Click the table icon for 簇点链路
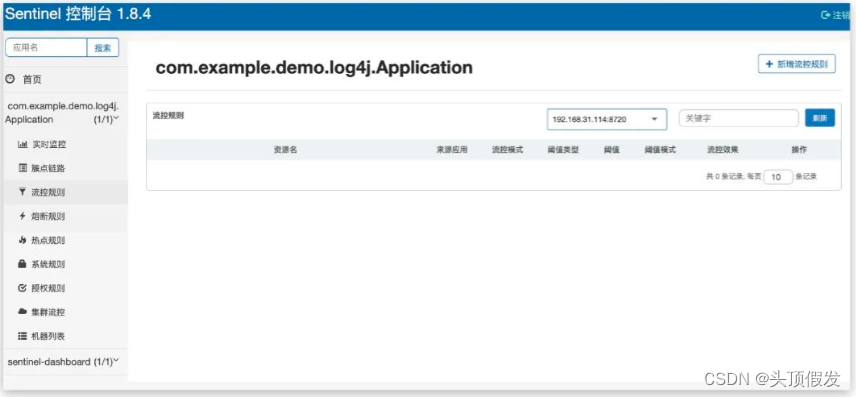 tap(22, 168)
